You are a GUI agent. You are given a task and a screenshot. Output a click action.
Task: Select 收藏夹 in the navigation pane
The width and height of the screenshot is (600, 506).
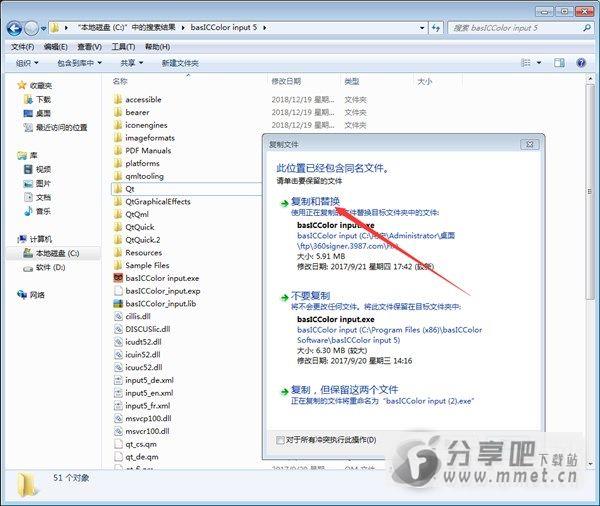tap(34, 85)
